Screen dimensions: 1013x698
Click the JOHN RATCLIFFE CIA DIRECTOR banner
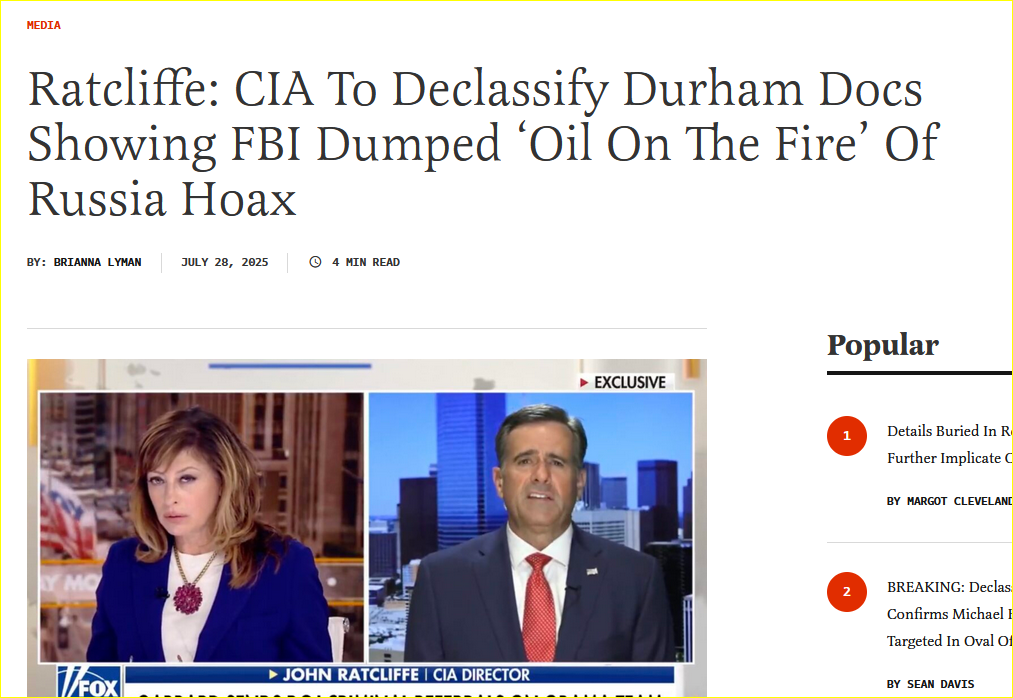[399, 675]
